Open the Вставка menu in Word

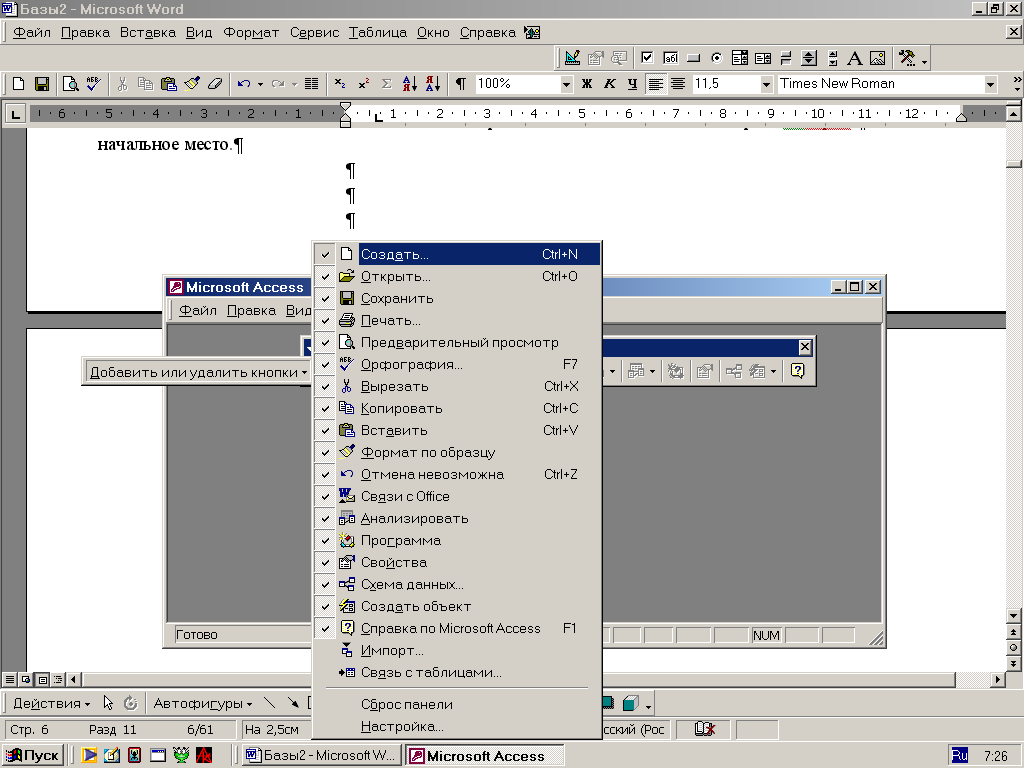pos(148,33)
